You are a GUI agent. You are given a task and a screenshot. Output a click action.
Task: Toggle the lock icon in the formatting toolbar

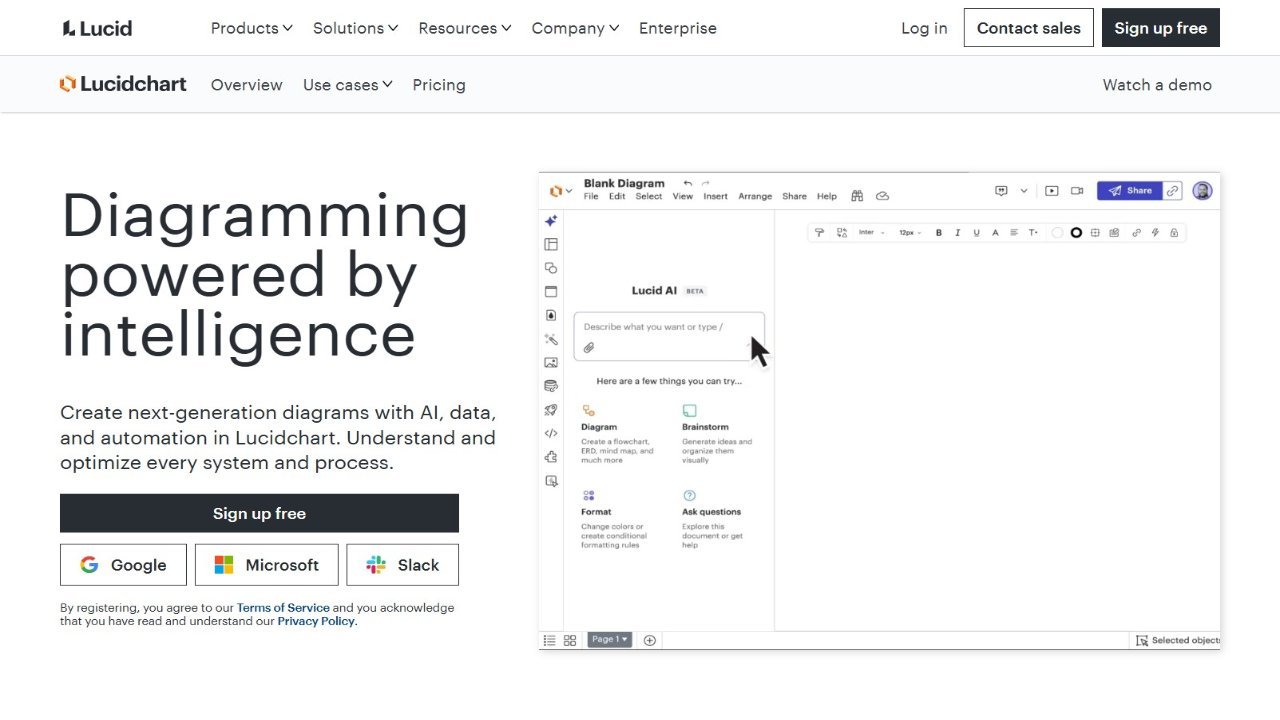[1174, 233]
